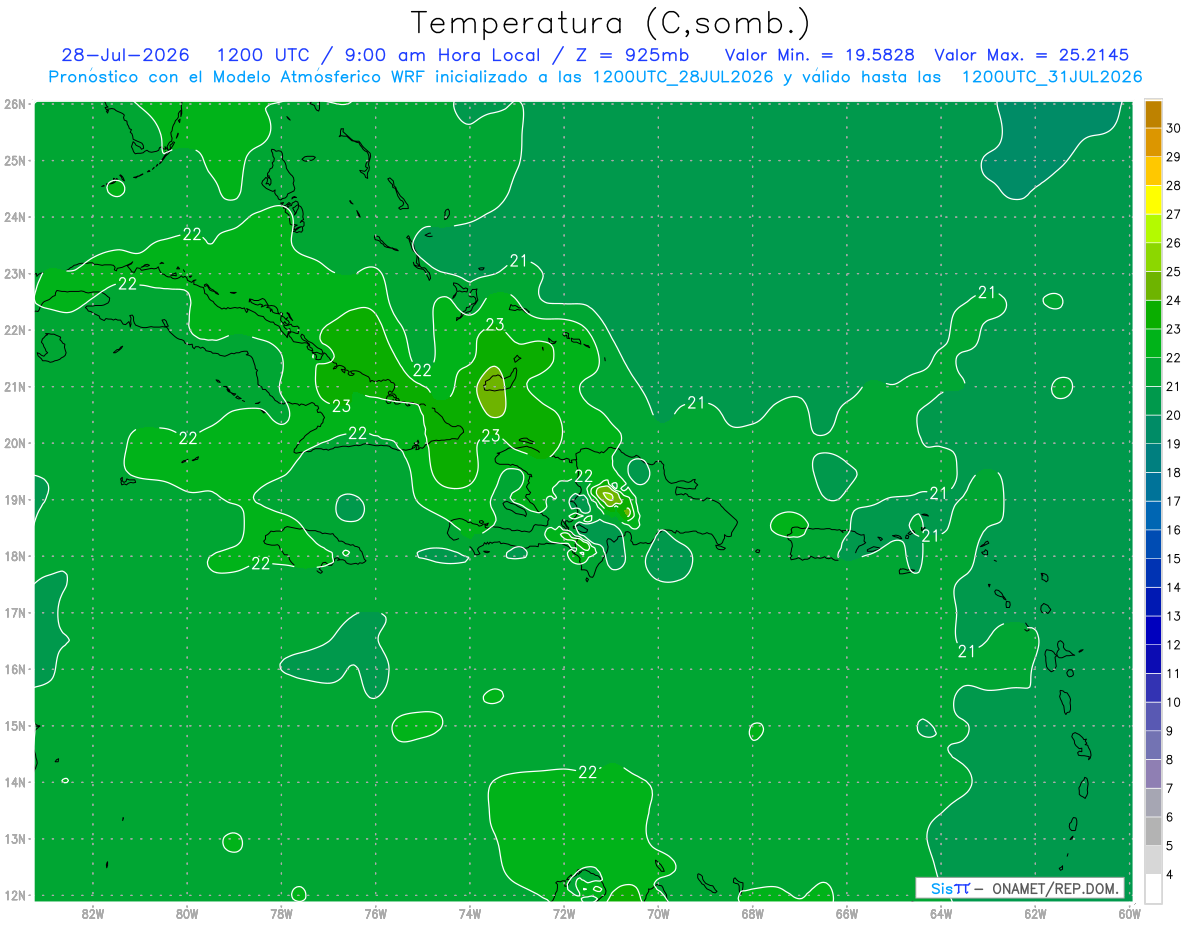
Task: Click the blue swatch between 16 and 17
Action: tap(1153, 515)
